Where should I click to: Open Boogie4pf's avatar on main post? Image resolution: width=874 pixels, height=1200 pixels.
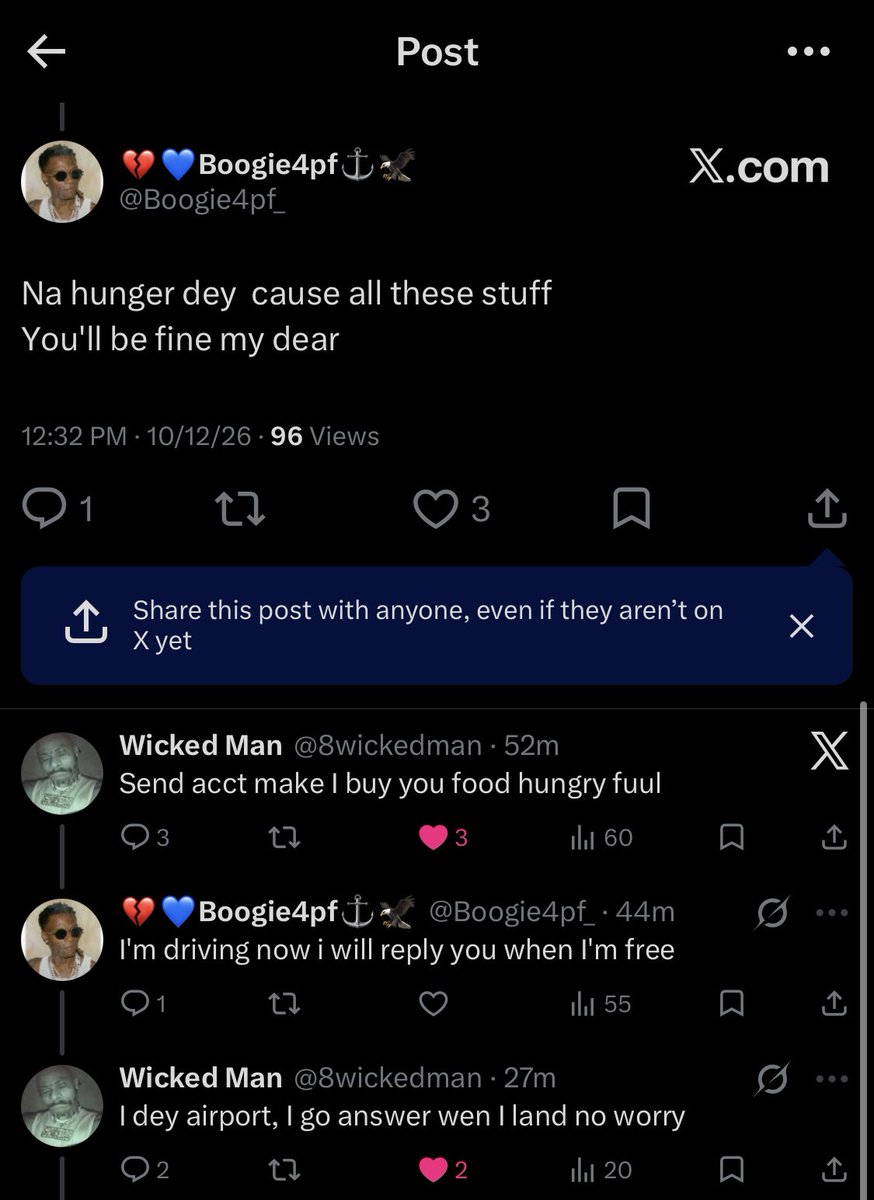pyautogui.click(x=62, y=181)
